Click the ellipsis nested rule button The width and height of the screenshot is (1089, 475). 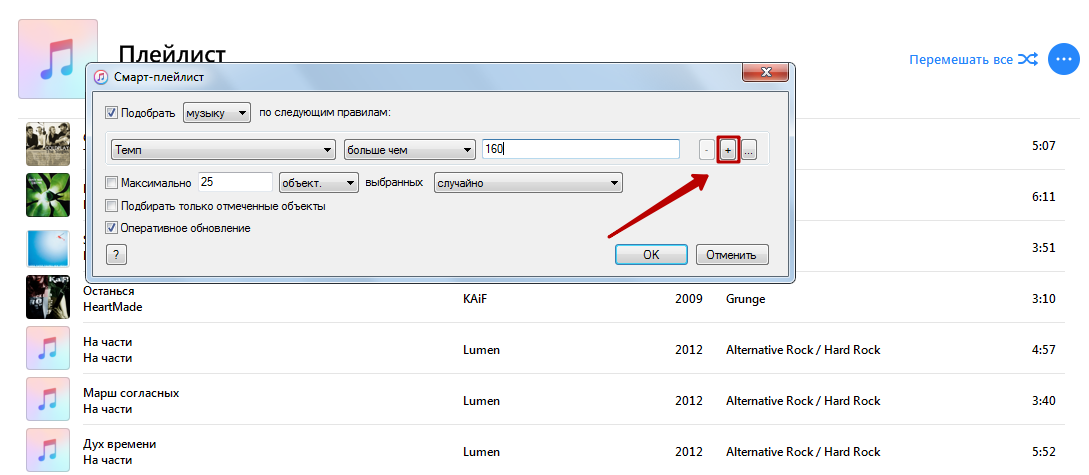click(x=749, y=149)
